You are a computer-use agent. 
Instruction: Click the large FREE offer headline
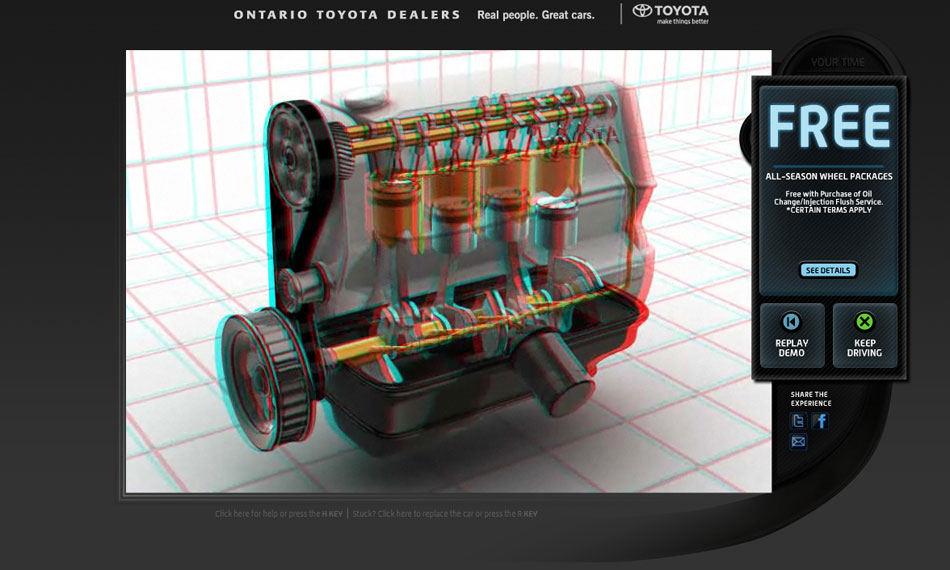828,127
